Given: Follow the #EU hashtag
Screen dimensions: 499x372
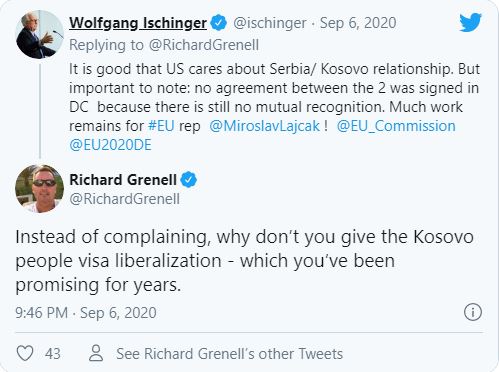Looking at the screenshot, I should pyautogui.click(x=161, y=126).
